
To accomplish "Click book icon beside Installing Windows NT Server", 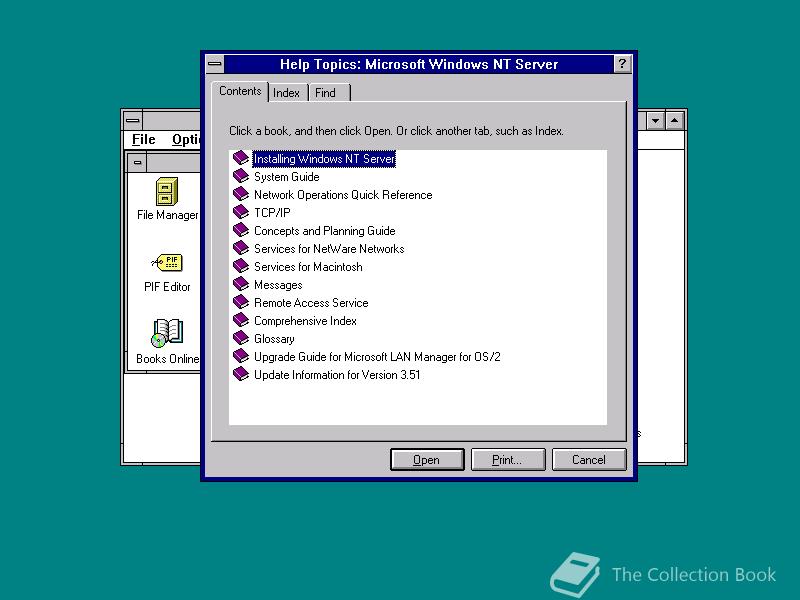I will (241, 158).
